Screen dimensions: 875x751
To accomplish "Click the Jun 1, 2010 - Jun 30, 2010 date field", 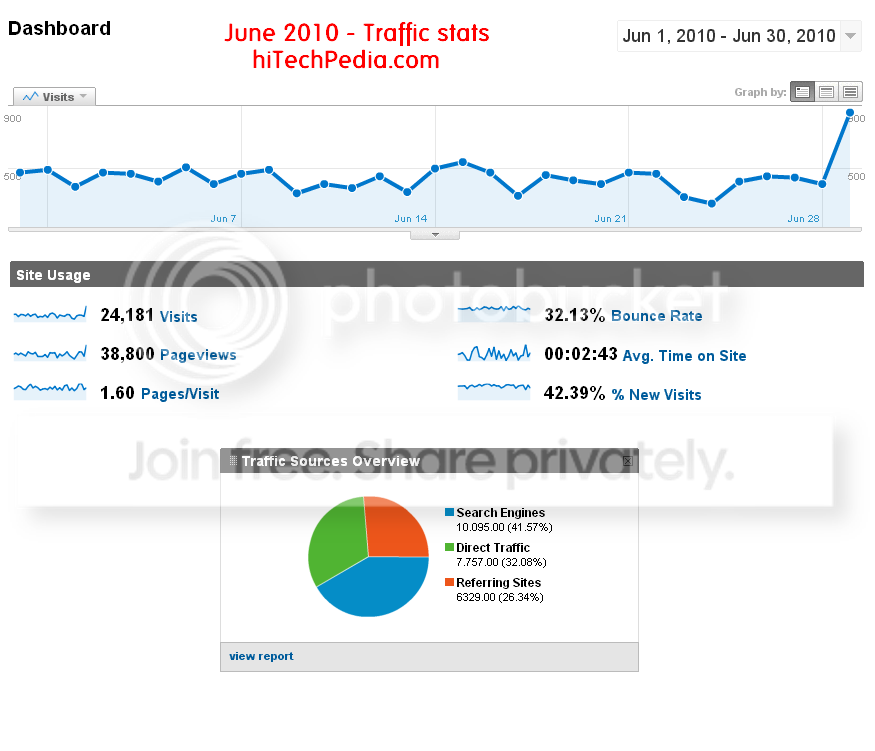I will [x=729, y=36].
